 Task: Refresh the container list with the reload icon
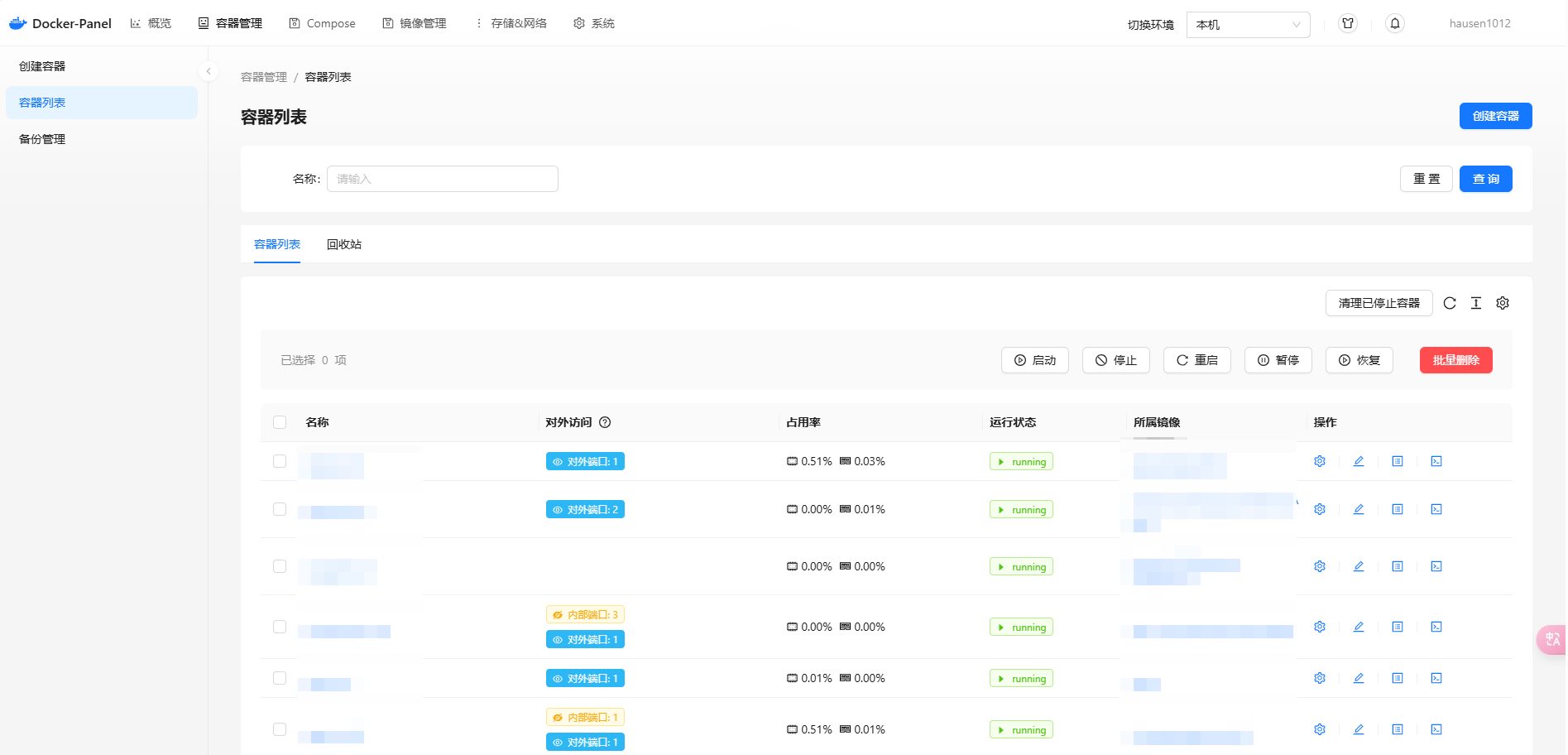[x=1449, y=303]
